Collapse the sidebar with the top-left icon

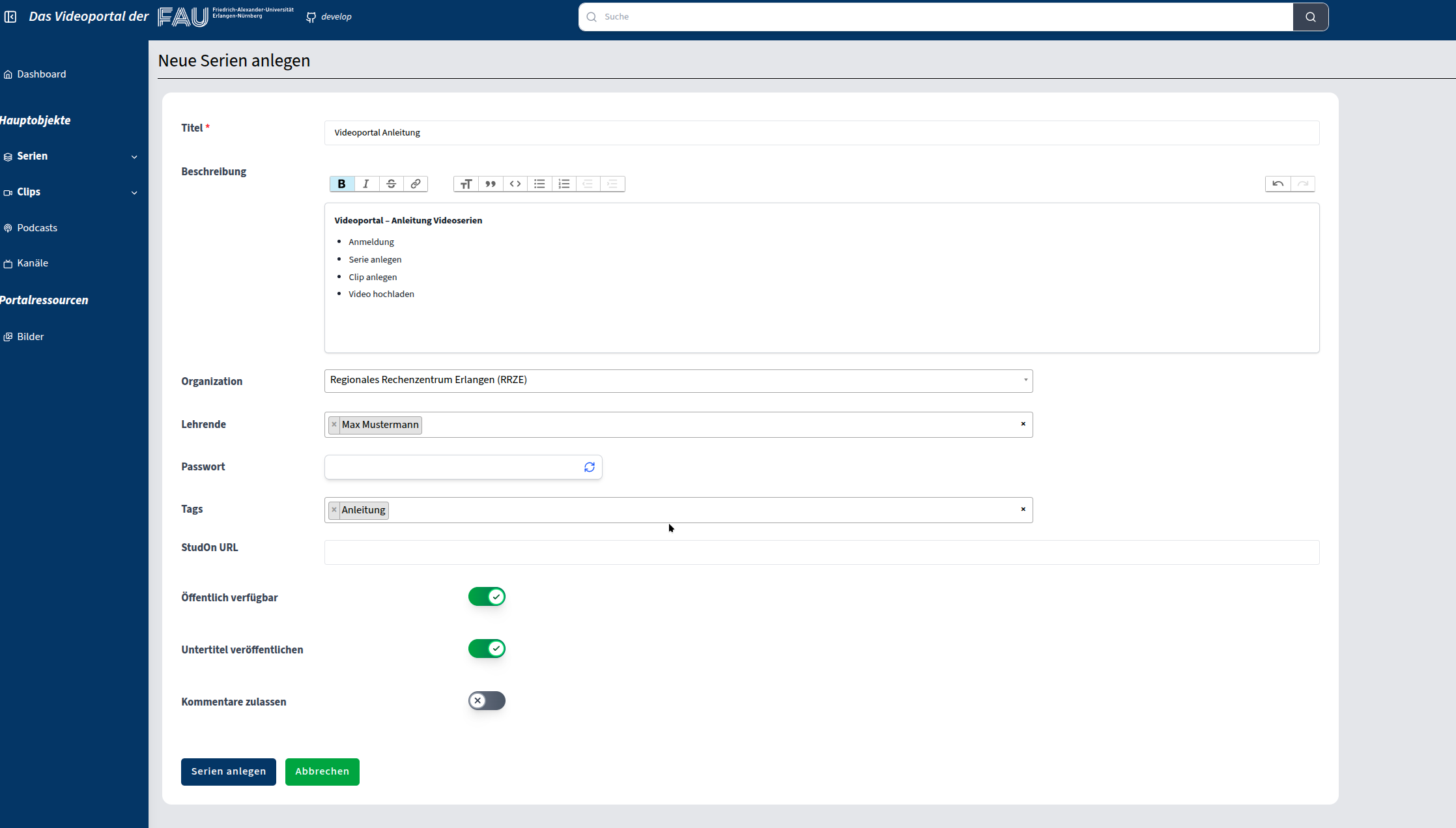point(10,17)
